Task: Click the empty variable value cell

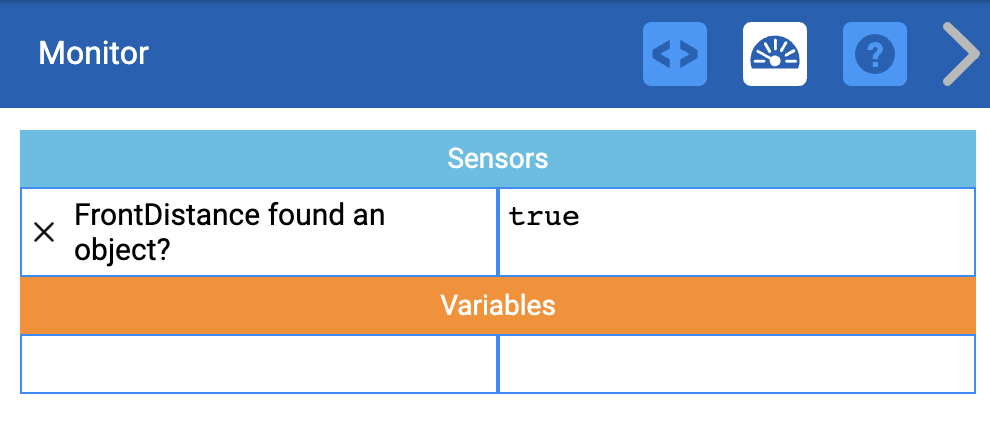Action: point(736,364)
